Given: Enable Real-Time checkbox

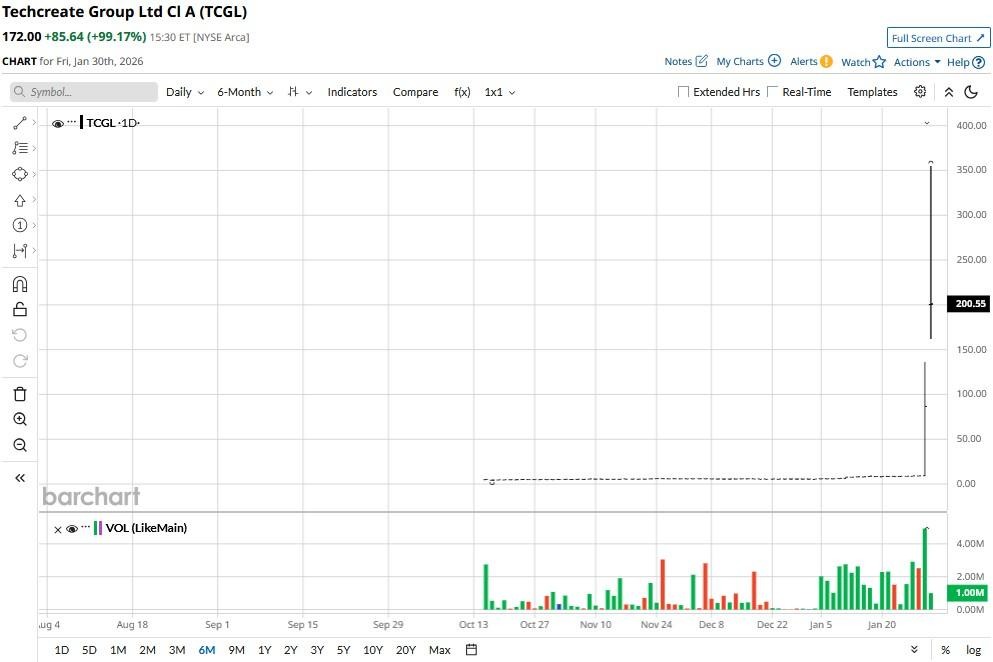Looking at the screenshot, I should click(773, 92).
